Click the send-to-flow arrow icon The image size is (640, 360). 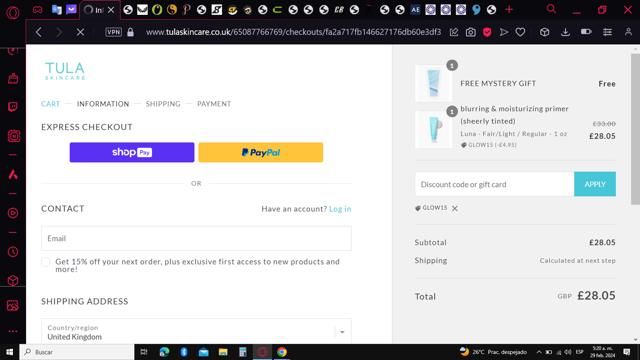click(504, 32)
